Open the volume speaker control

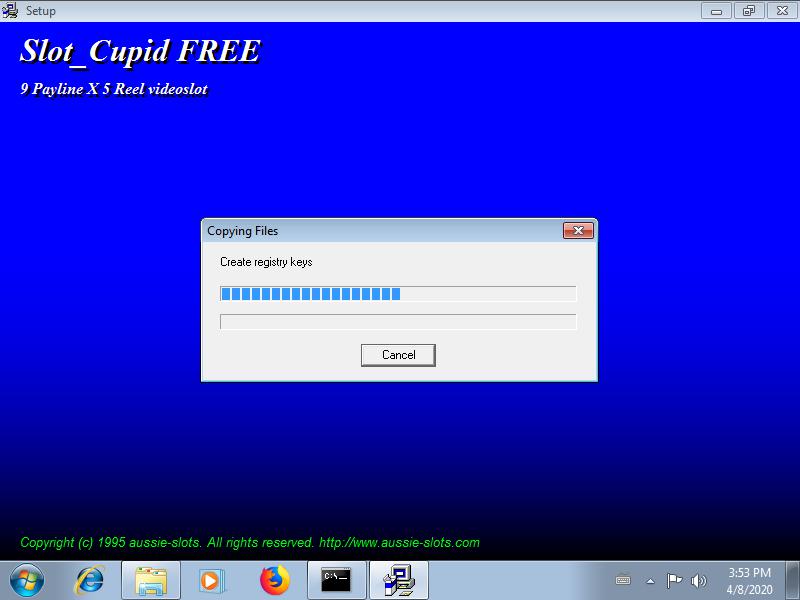click(x=698, y=581)
